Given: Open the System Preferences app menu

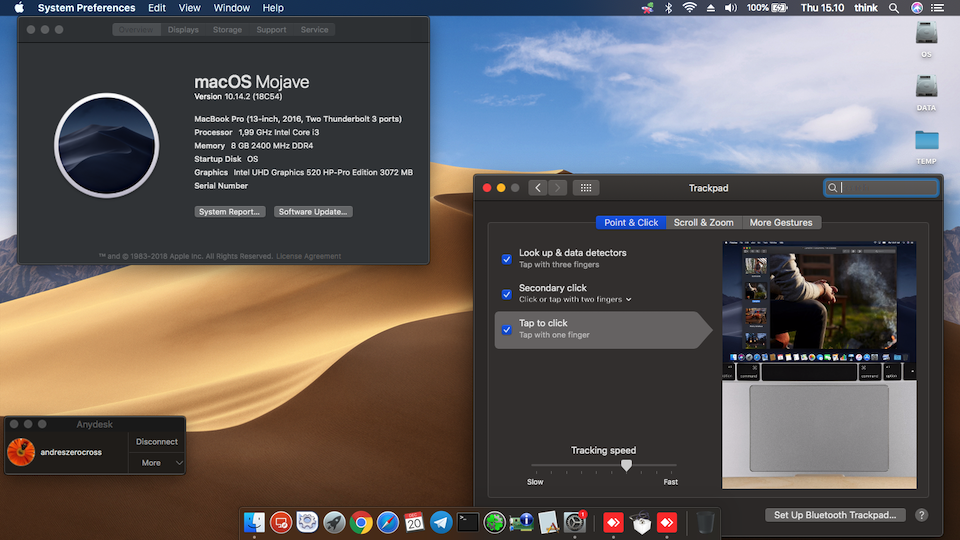Looking at the screenshot, I should tap(86, 8).
